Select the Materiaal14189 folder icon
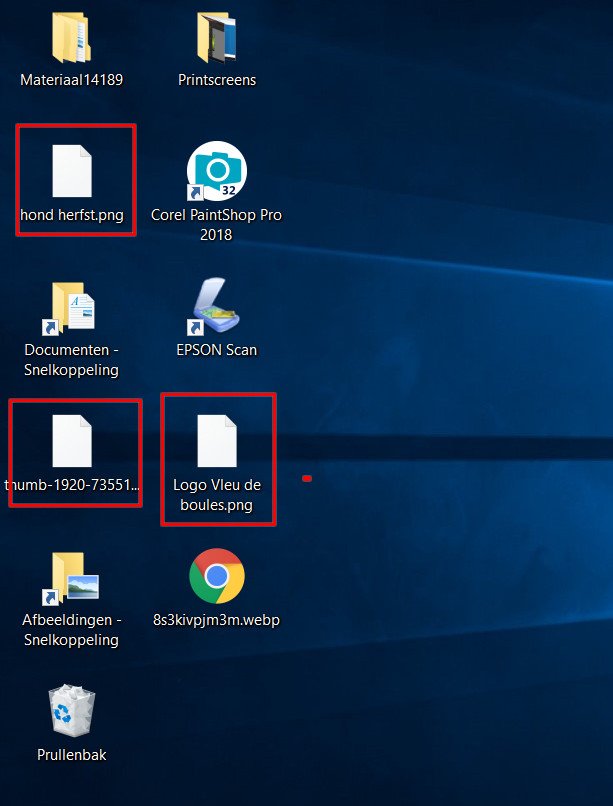The width and height of the screenshot is (613, 806). pyautogui.click(x=71, y=37)
